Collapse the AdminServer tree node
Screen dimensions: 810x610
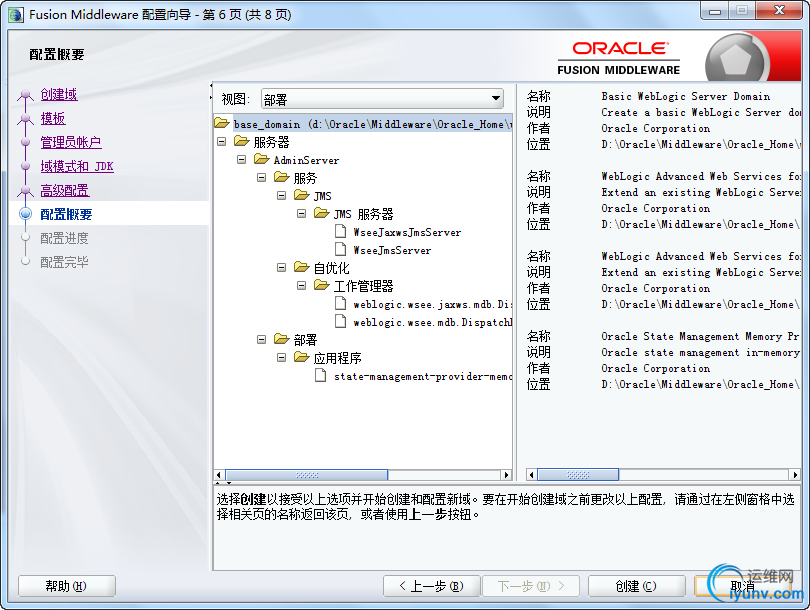click(x=241, y=159)
